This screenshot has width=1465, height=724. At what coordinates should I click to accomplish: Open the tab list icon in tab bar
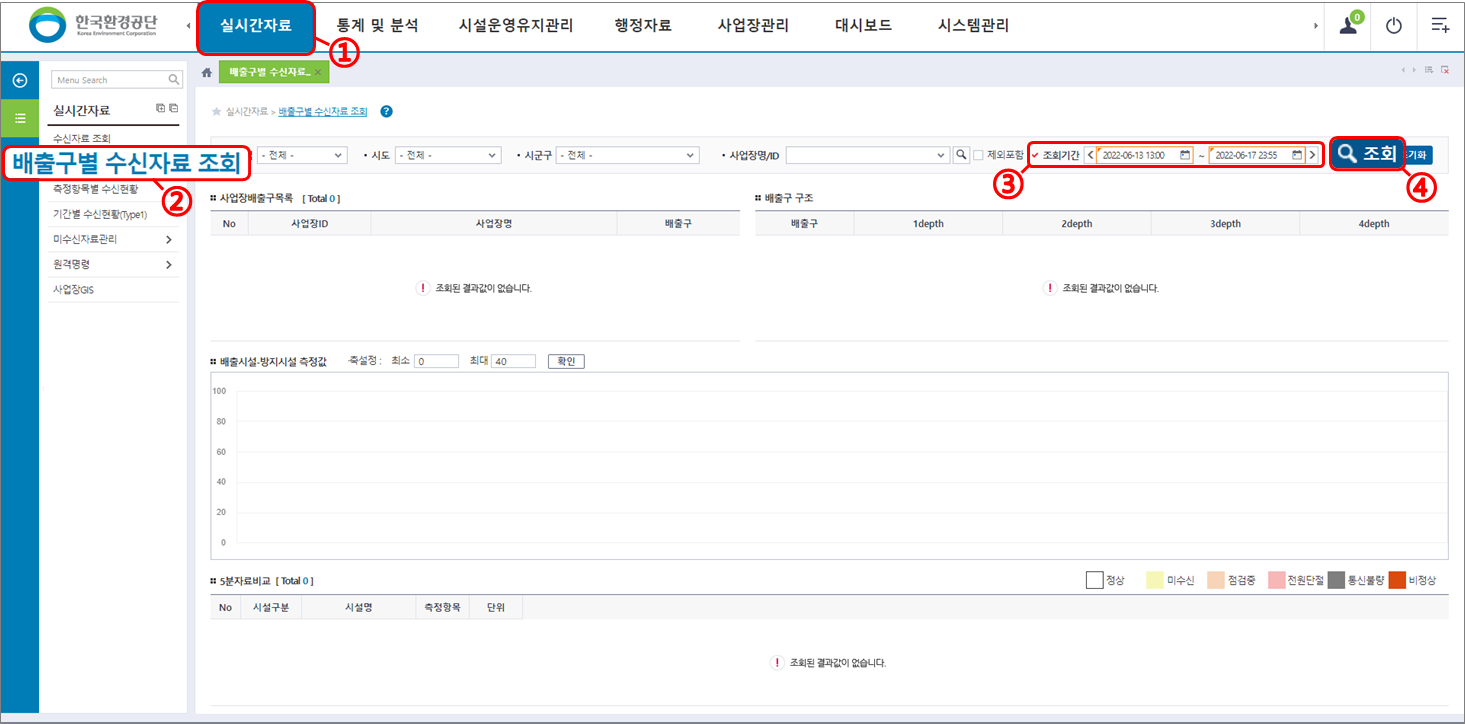(1429, 70)
